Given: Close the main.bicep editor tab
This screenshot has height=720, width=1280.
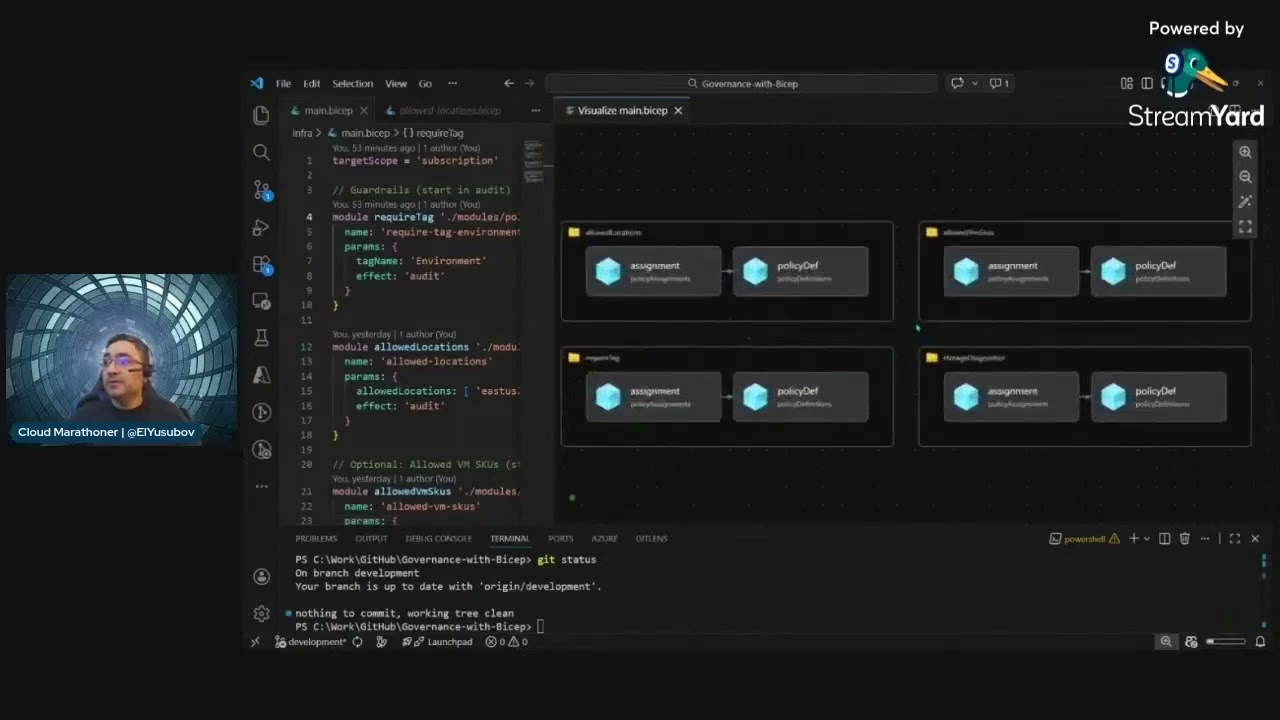Looking at the screenshot, I should click(364, 110).
